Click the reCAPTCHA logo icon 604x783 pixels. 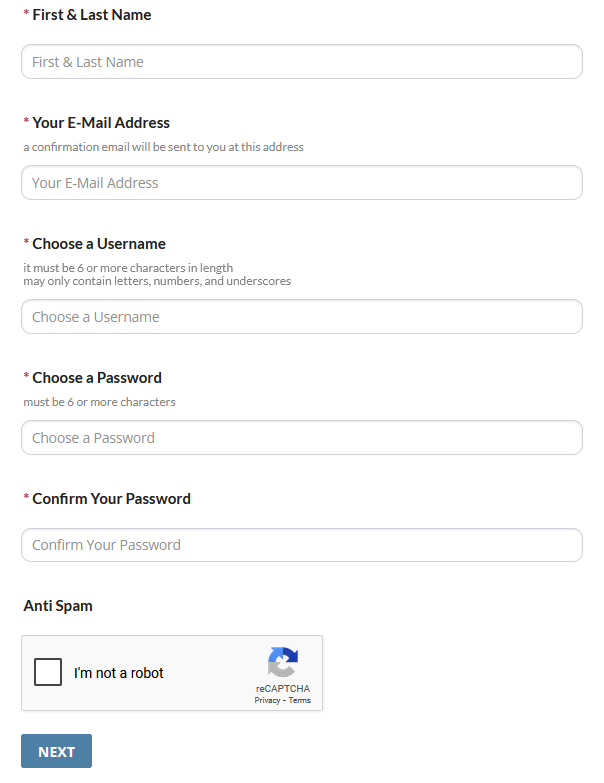point(283,662)
